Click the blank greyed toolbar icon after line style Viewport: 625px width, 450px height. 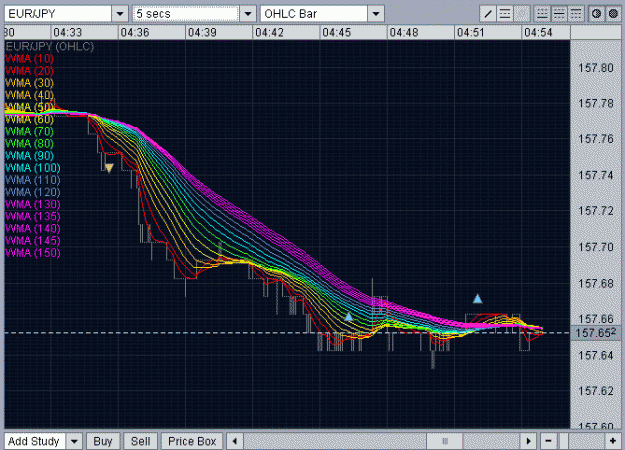(x=522, y=14)
